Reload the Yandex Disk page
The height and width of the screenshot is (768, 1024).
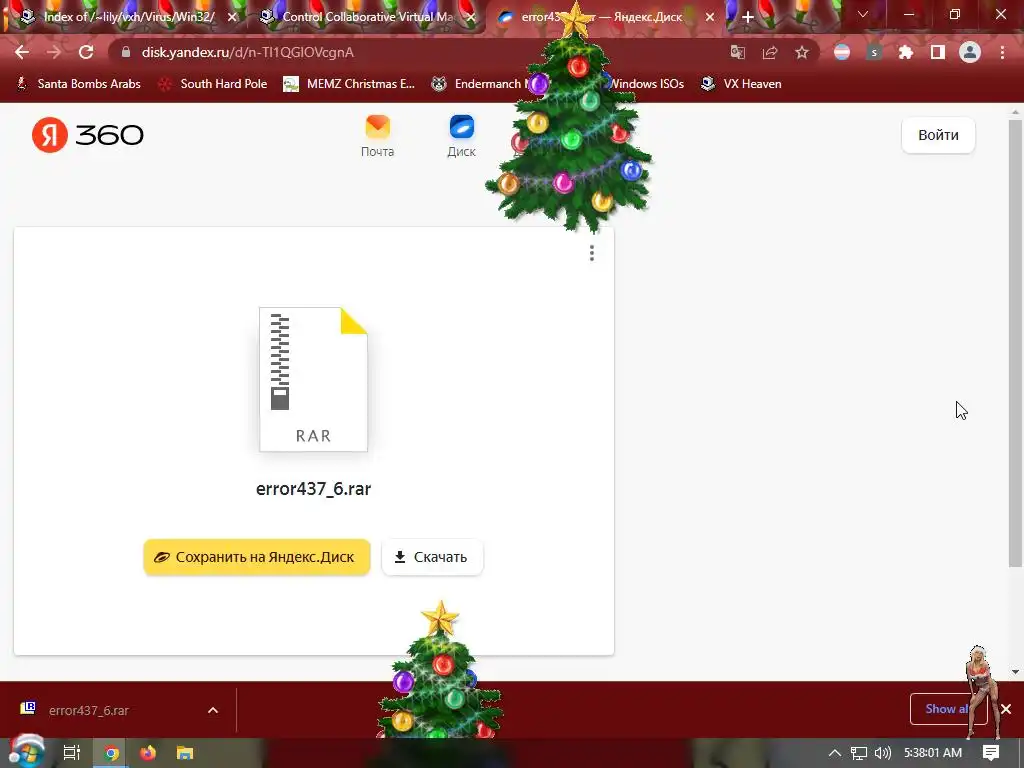(x=86, y=52)
